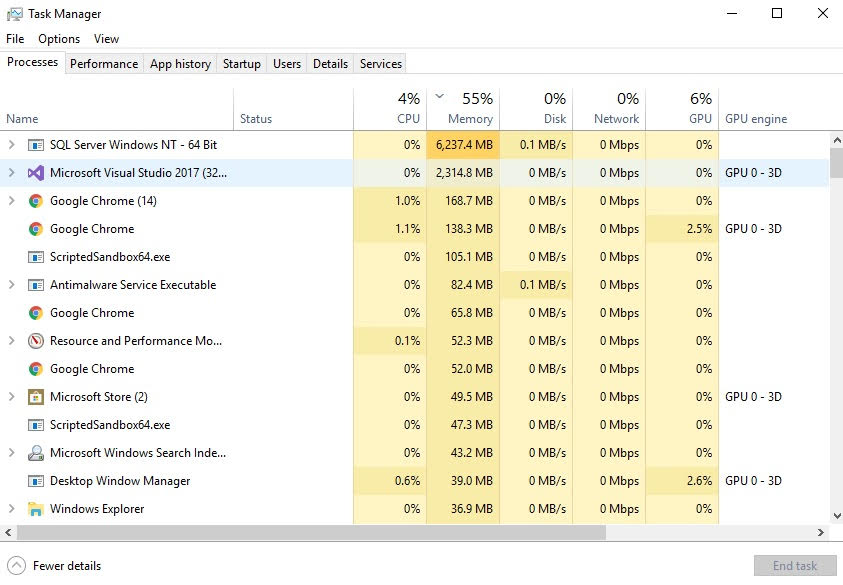Click the Windows Explorer folder icon
Image resolution: width=843 pixels, height=585 pixels.
(x=36, y=509)
